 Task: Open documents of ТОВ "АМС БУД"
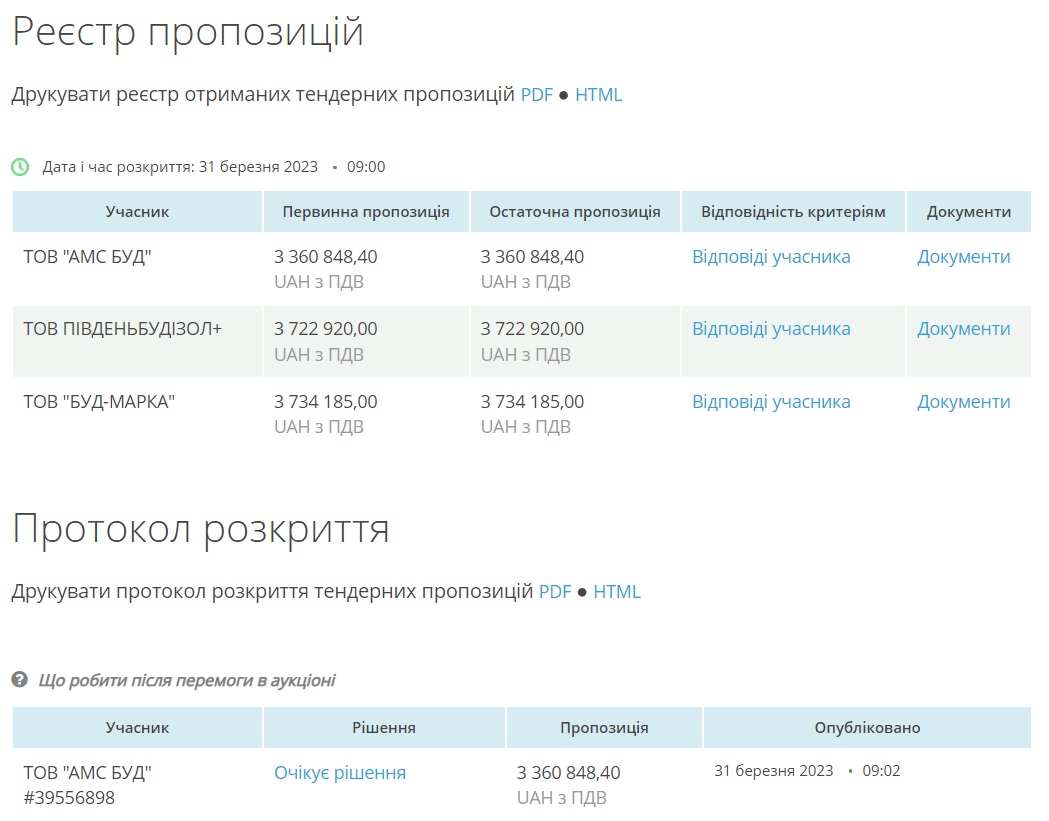[x=963, y=257]
